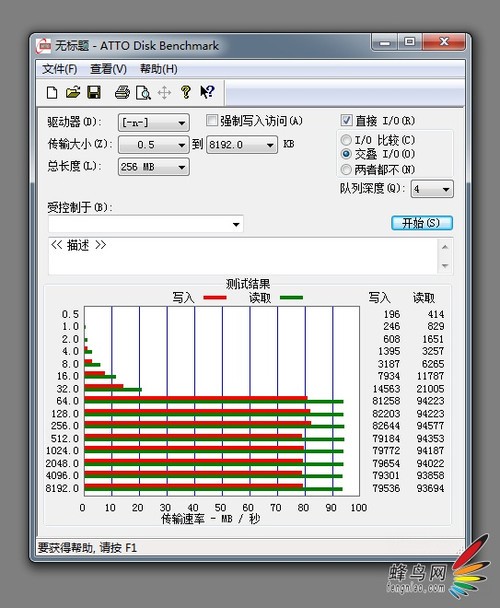Click read value 94577 in 256.0 row
500x608 pixels.
(x=430, y=426)
